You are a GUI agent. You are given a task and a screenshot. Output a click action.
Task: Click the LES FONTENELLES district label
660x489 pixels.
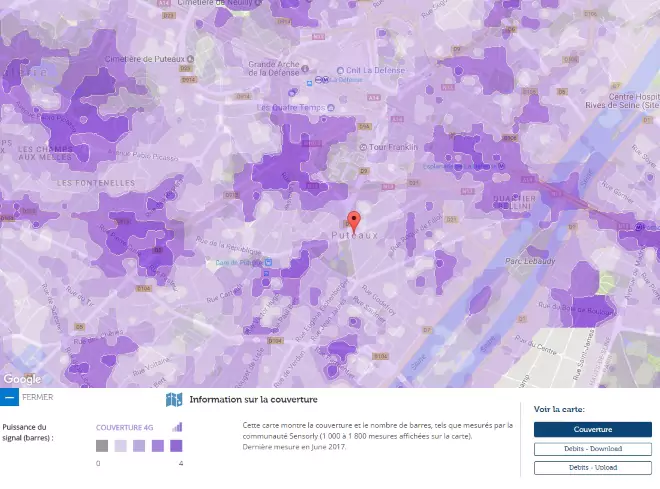tap(96, 183)
